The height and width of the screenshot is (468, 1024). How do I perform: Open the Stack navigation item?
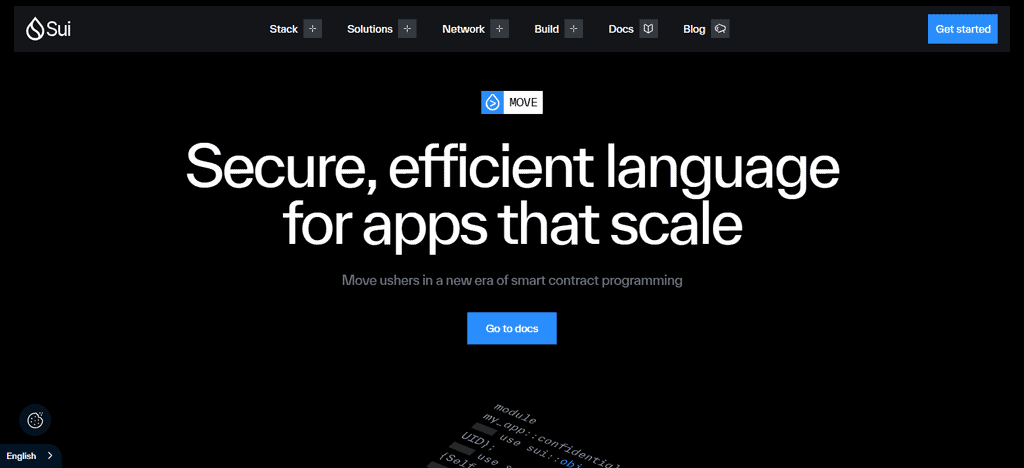pos(283,29)
